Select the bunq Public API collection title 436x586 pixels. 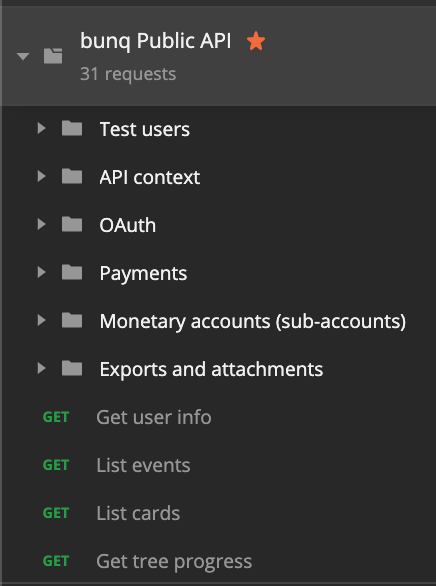tap(155, 41)
